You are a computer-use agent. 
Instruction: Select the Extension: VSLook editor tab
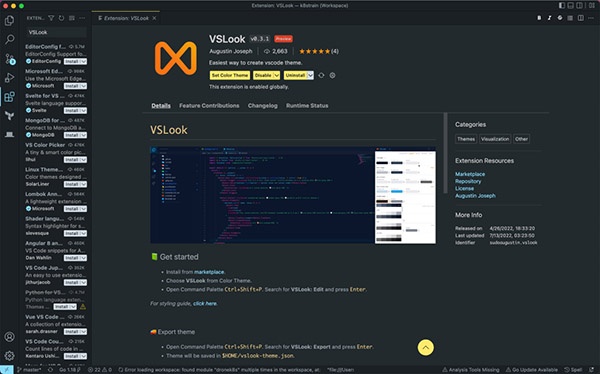pyautogui.click(x=126, y=18)
